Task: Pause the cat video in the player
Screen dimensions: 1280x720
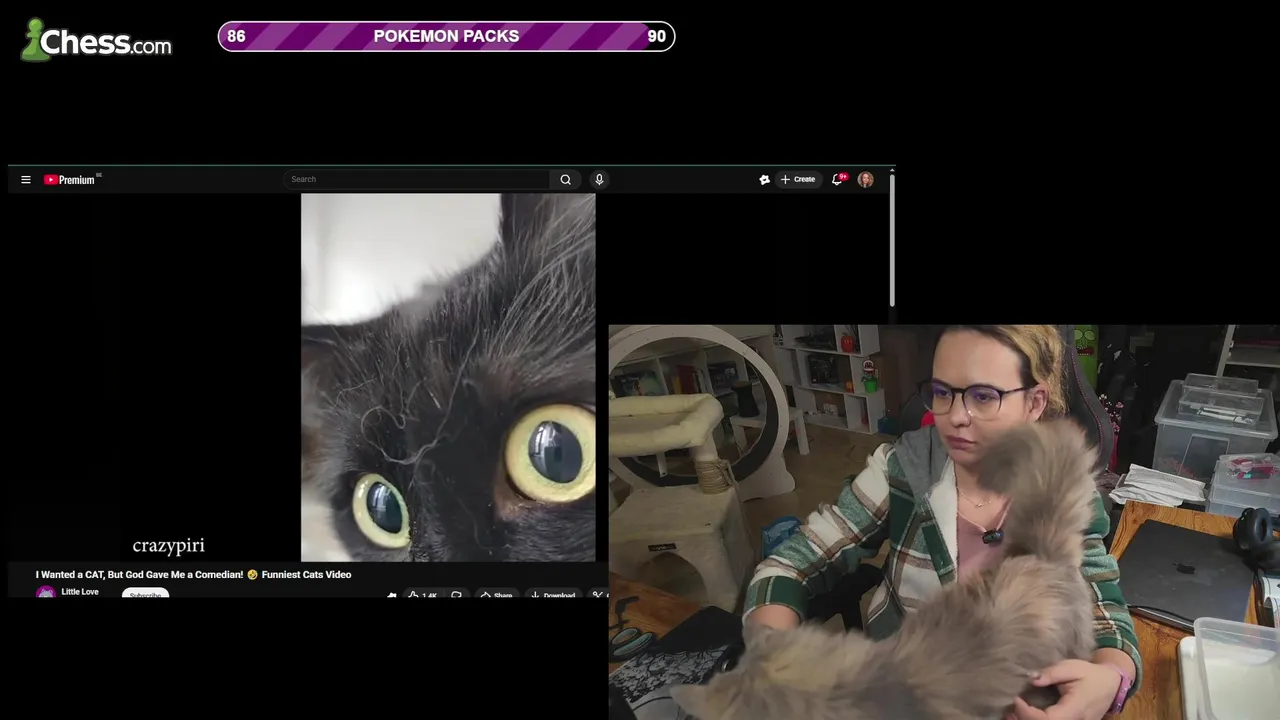Action: (x=448, y=378)
